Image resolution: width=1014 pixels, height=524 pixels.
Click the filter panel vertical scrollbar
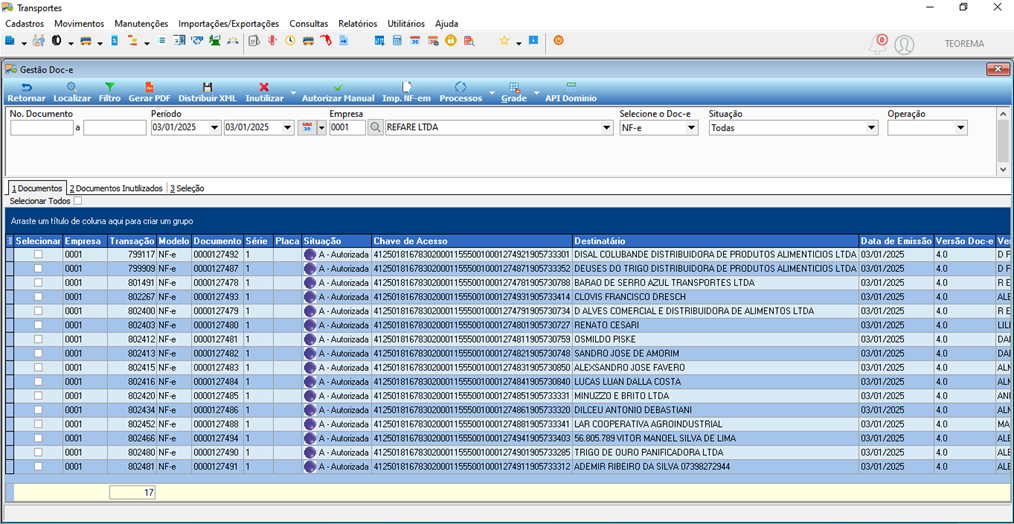[1002, 141]
